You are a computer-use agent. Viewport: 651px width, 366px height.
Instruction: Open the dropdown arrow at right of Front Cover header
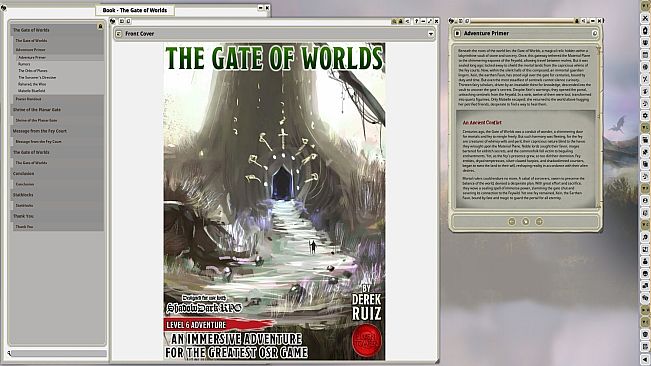pyautogui.click(x=431, y=34)
